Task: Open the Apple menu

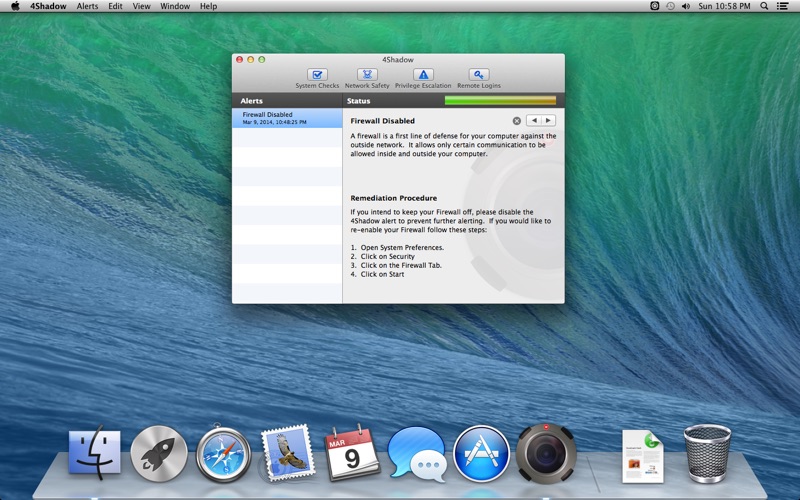Action: 15,6
